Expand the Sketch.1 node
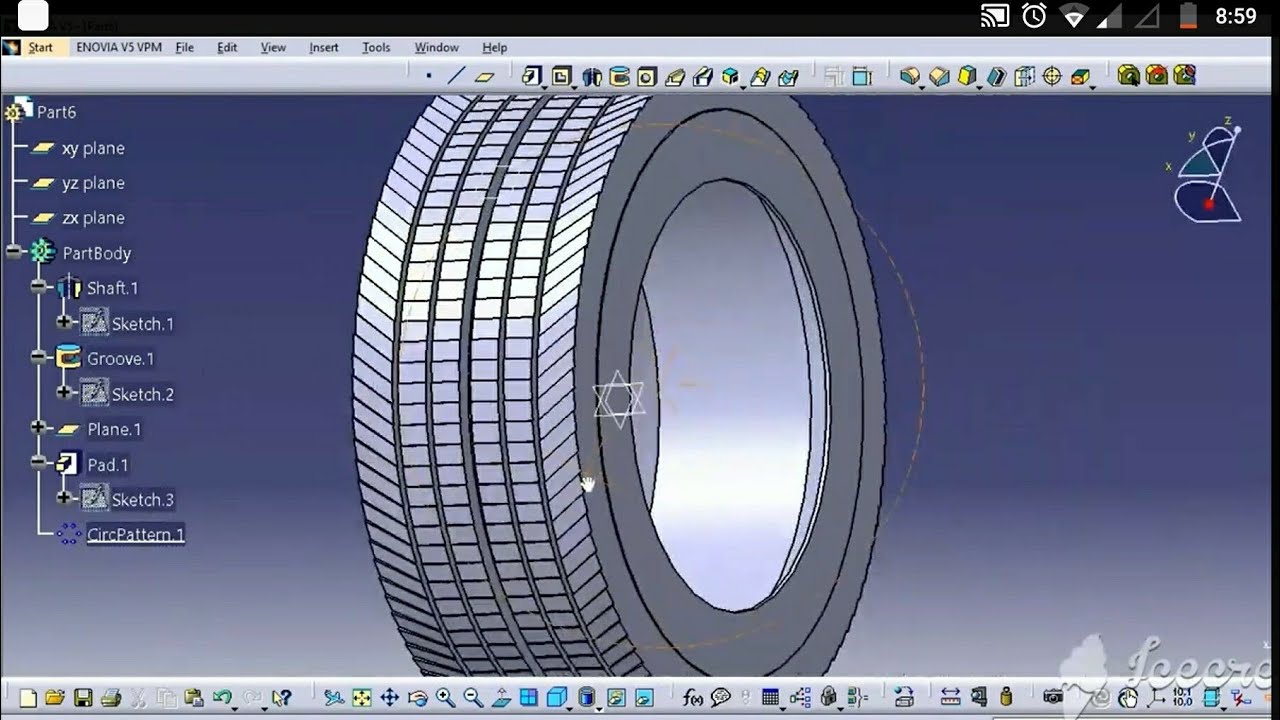 coord(64,323)
